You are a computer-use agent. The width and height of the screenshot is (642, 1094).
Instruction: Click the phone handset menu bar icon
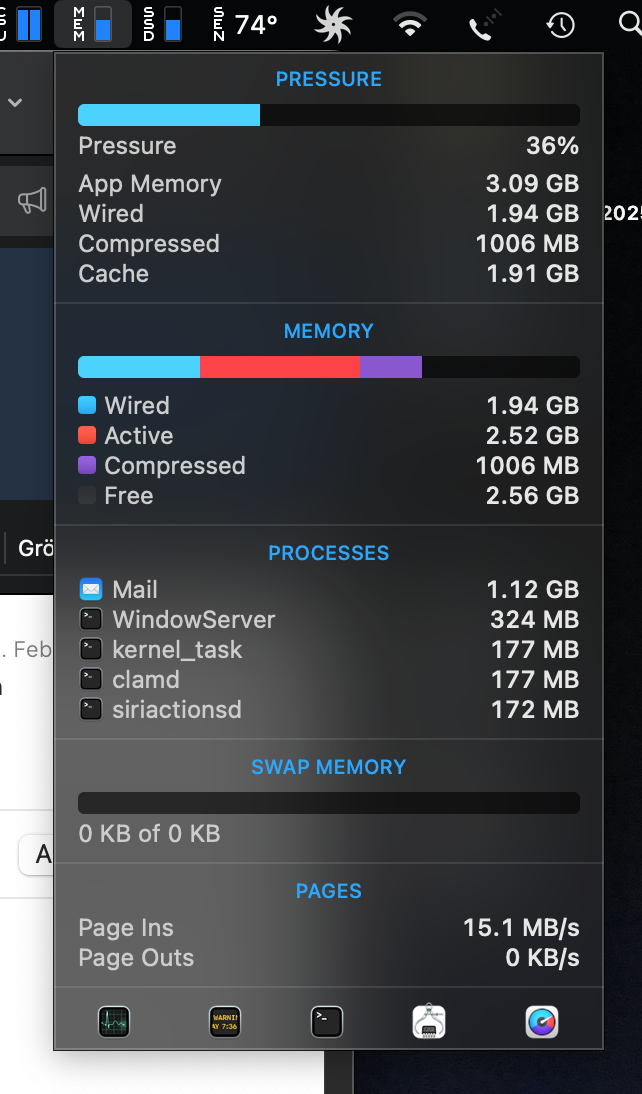pos(483,25)
